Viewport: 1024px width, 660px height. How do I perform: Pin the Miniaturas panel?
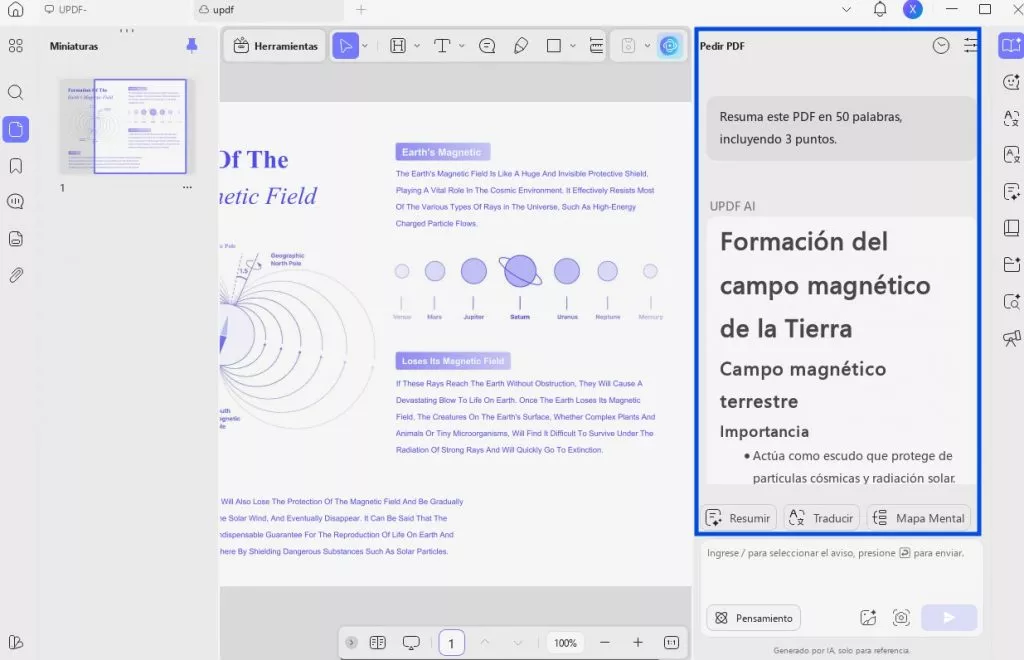(191, 46)
